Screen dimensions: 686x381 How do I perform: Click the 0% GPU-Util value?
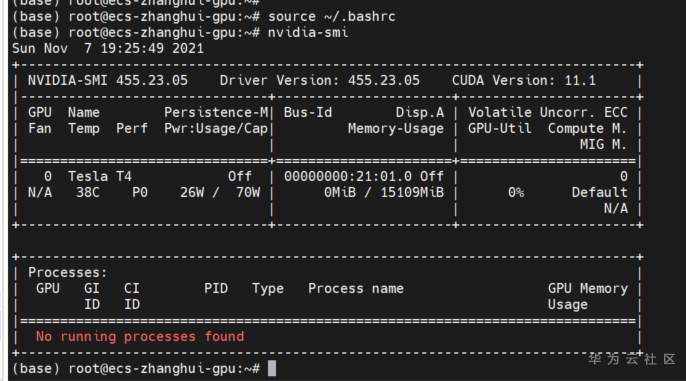pos(516,192)
